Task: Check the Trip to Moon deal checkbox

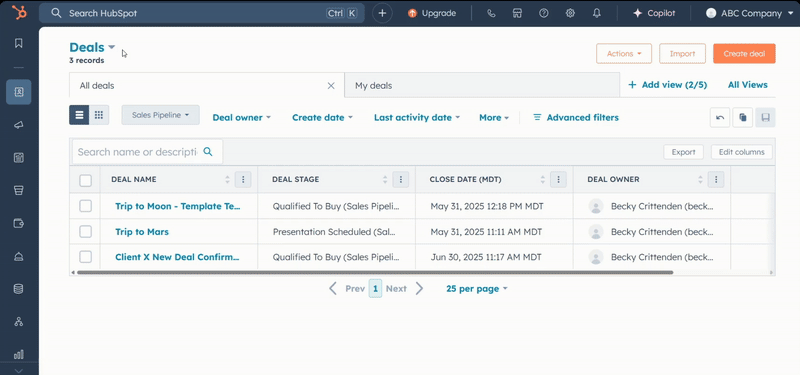Action: tap(86, 206)
